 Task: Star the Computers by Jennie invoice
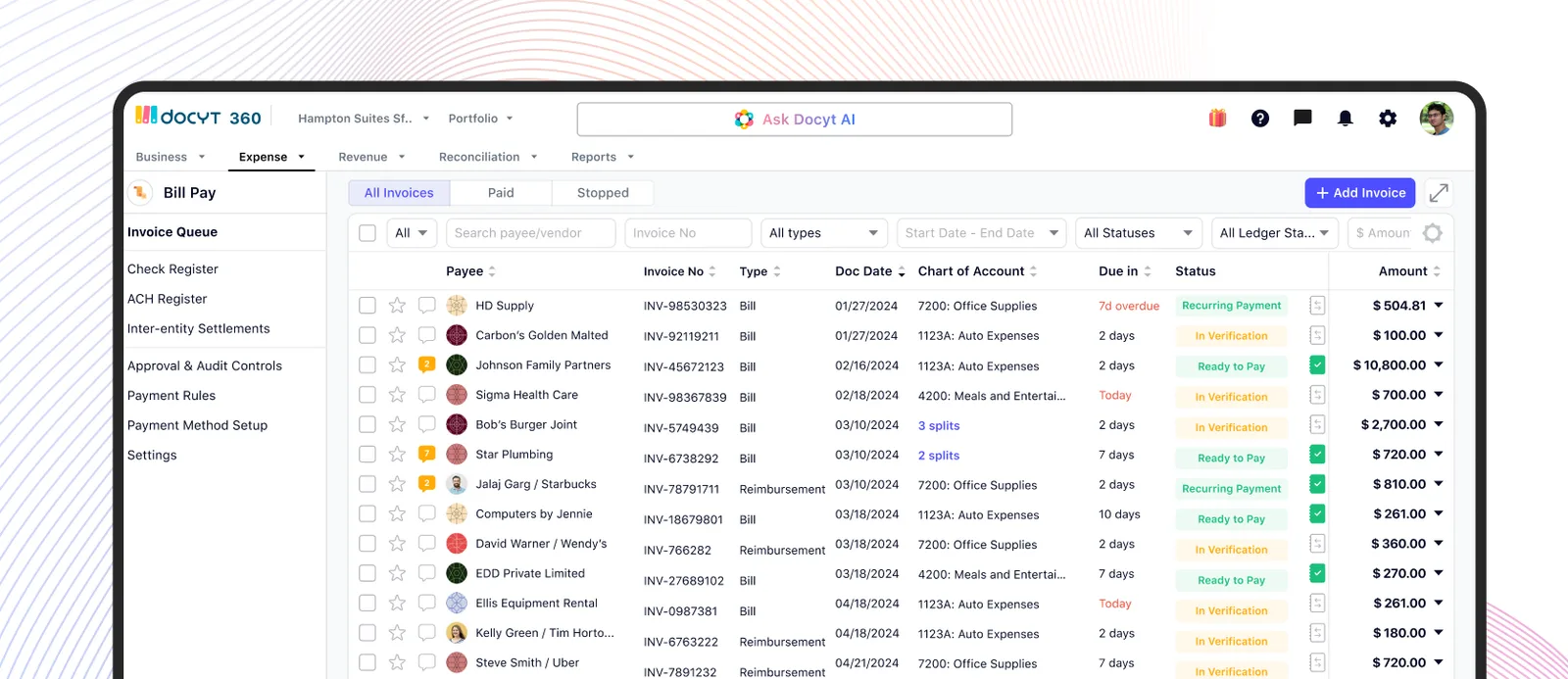[397, 513]
